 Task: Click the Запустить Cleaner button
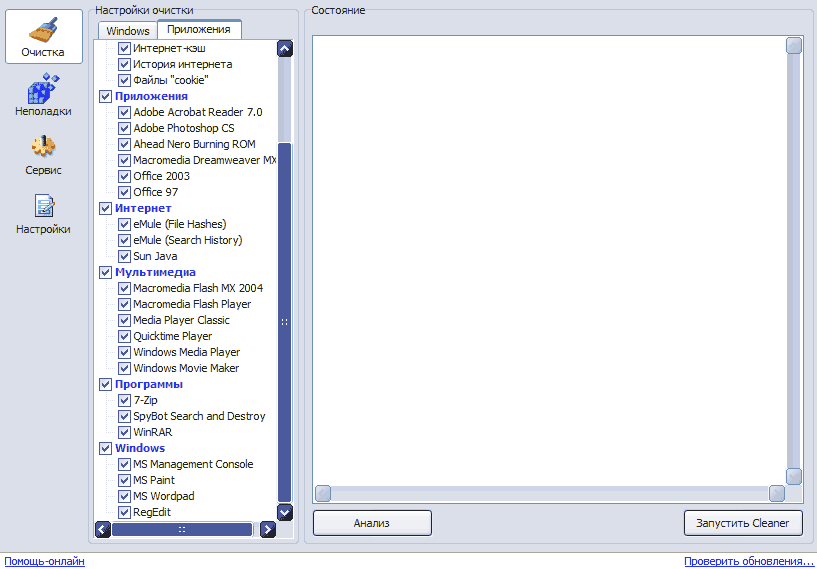click(743, 523)
